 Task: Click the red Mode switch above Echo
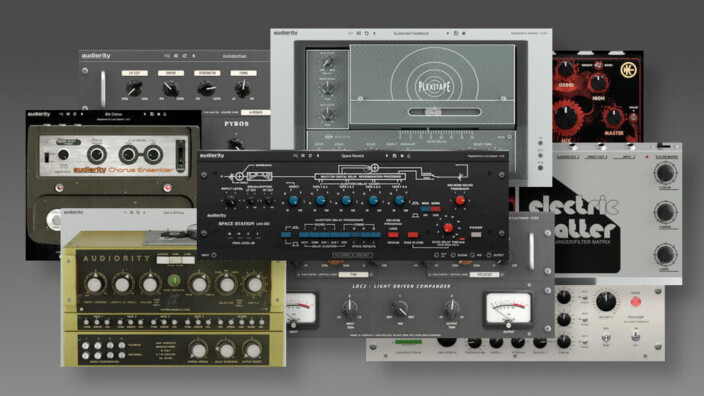click(435, 209)
